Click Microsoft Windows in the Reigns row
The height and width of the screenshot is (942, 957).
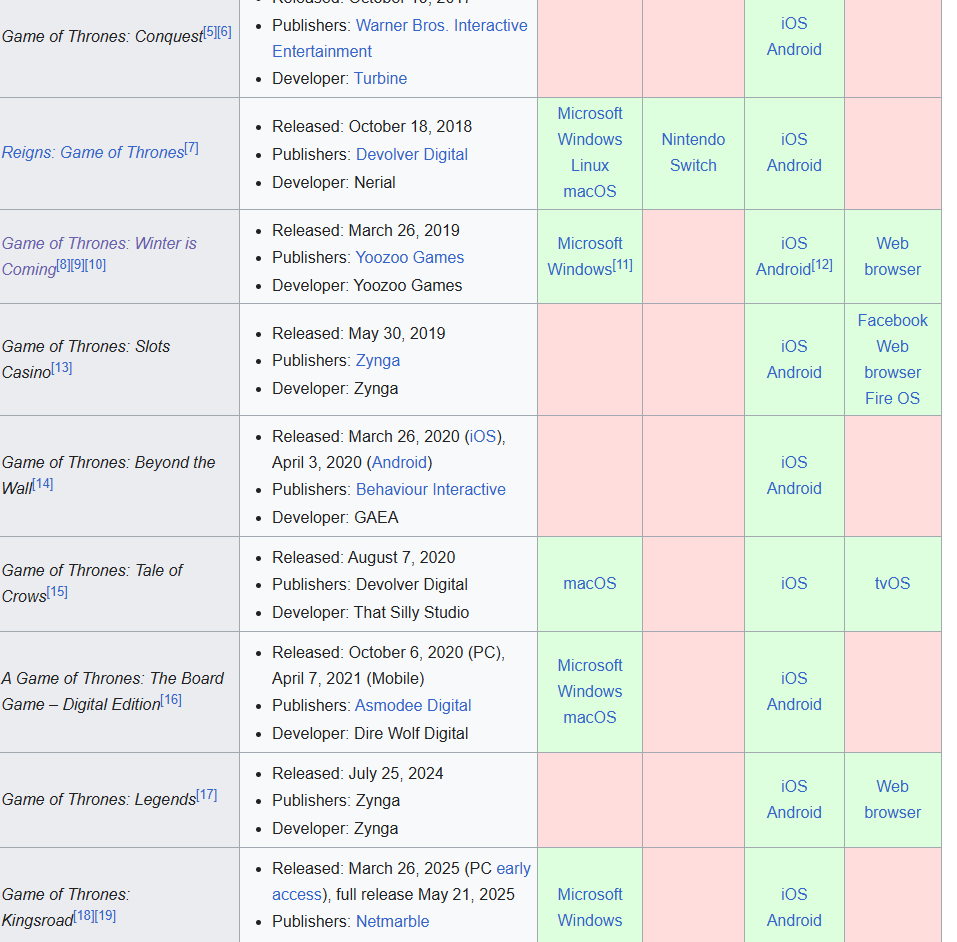pos(590,126)
